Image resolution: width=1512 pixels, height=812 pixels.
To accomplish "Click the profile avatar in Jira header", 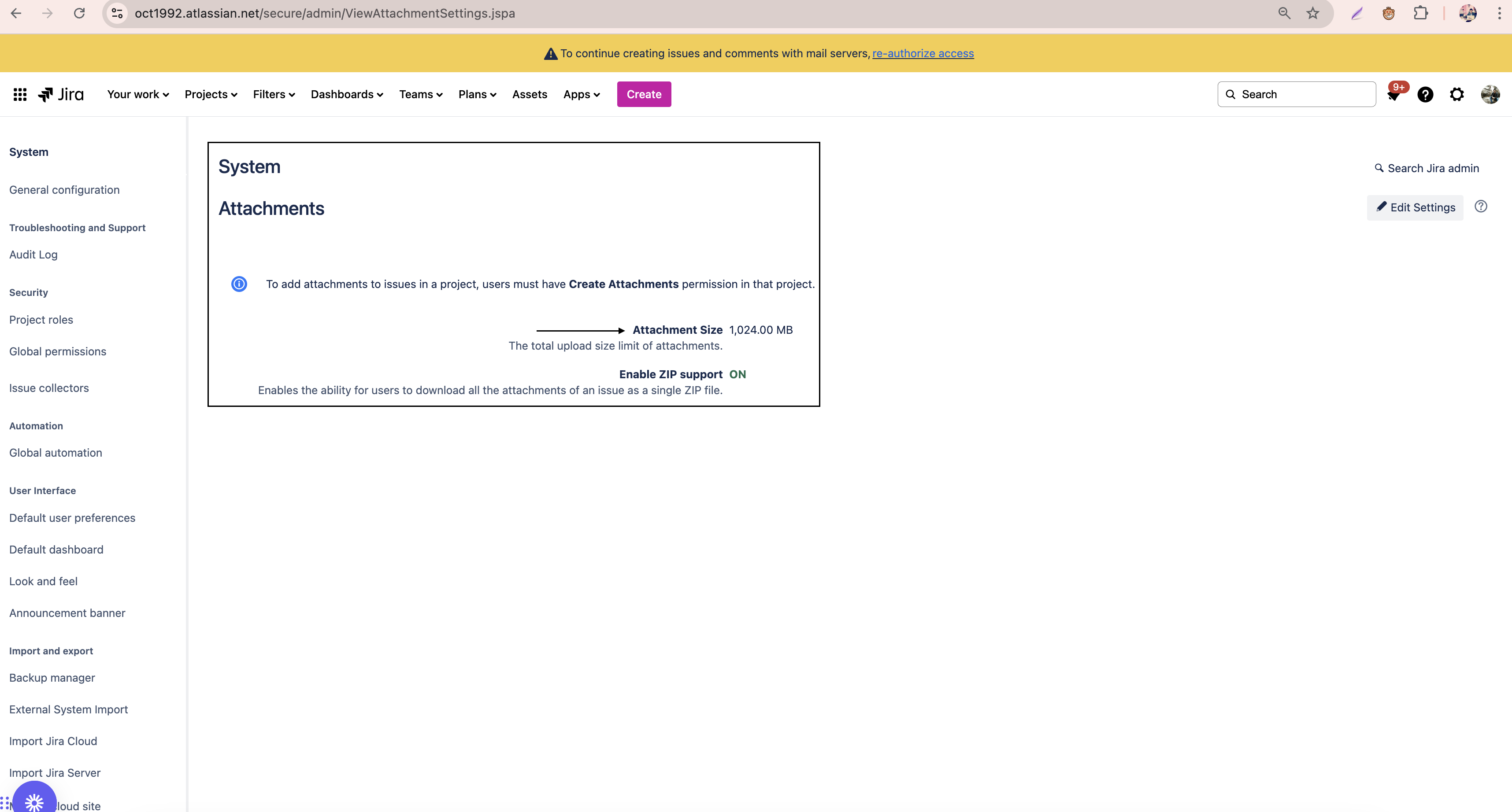I will 1490,95.
